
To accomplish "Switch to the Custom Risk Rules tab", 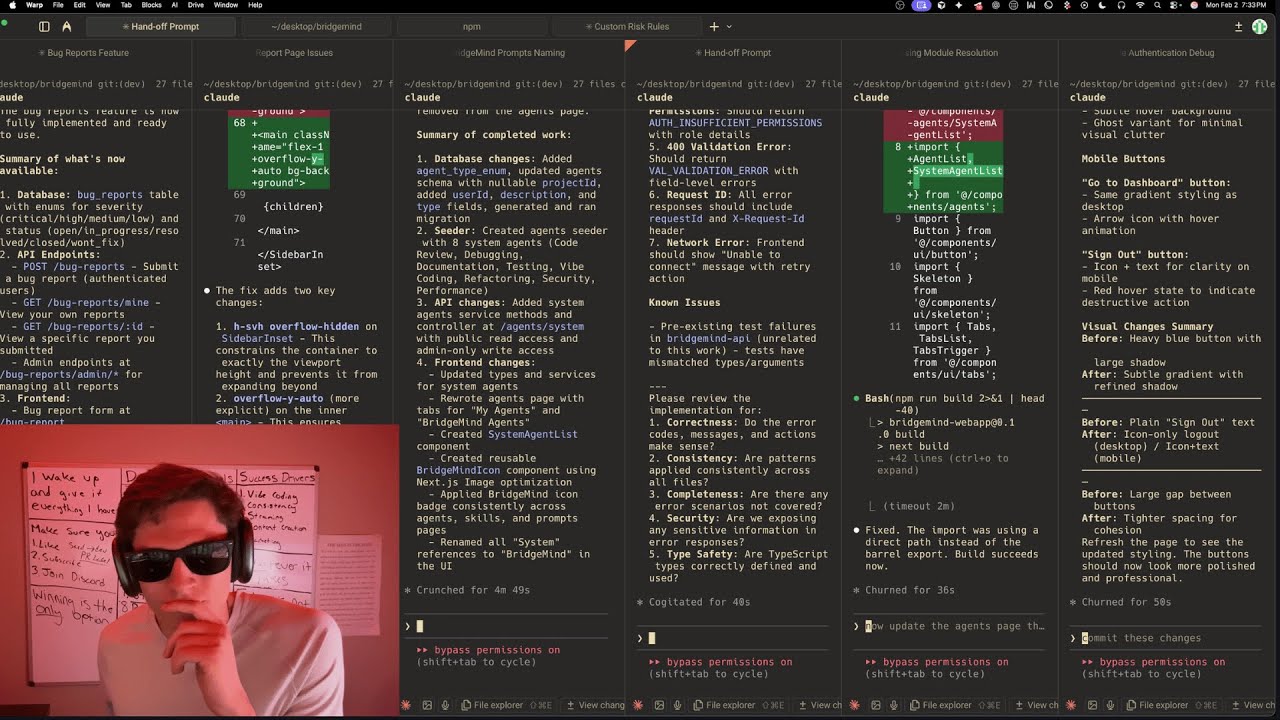I will 627,26.
